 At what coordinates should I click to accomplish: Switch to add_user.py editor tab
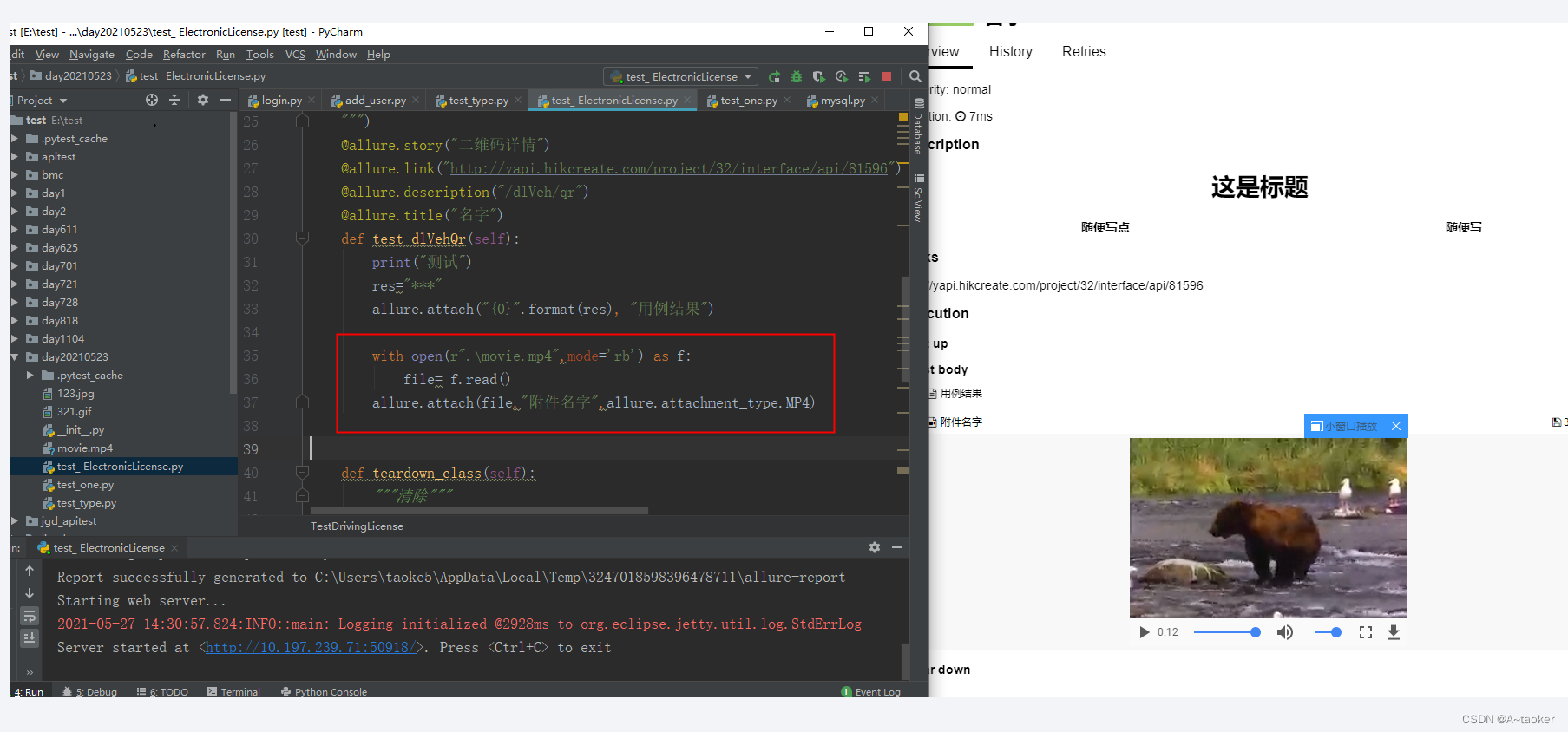(375, 101)
